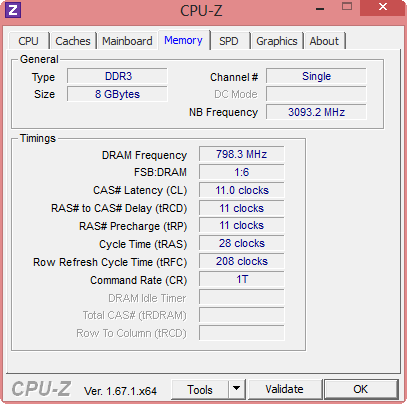Switch to the CPU tab
The width and height of the screenshot is (407, 404).
coord(28,41)
